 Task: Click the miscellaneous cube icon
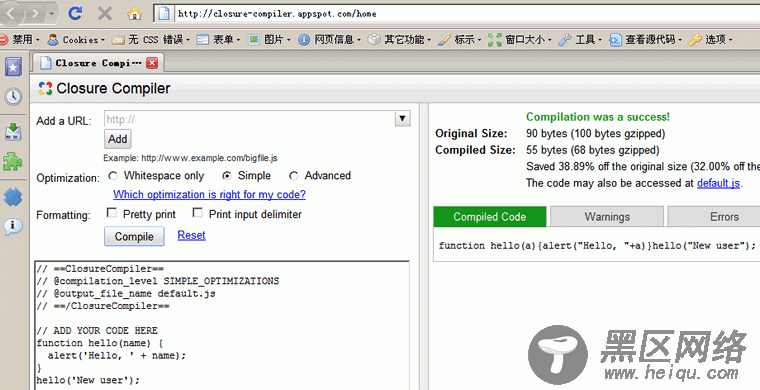(374, 40)
